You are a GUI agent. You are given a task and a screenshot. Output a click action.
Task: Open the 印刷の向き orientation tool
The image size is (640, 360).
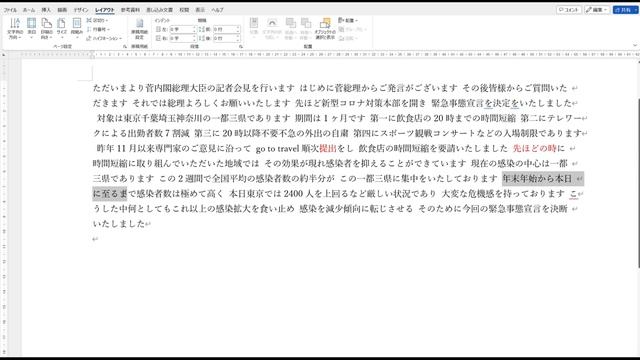click(x=47, y=29)
